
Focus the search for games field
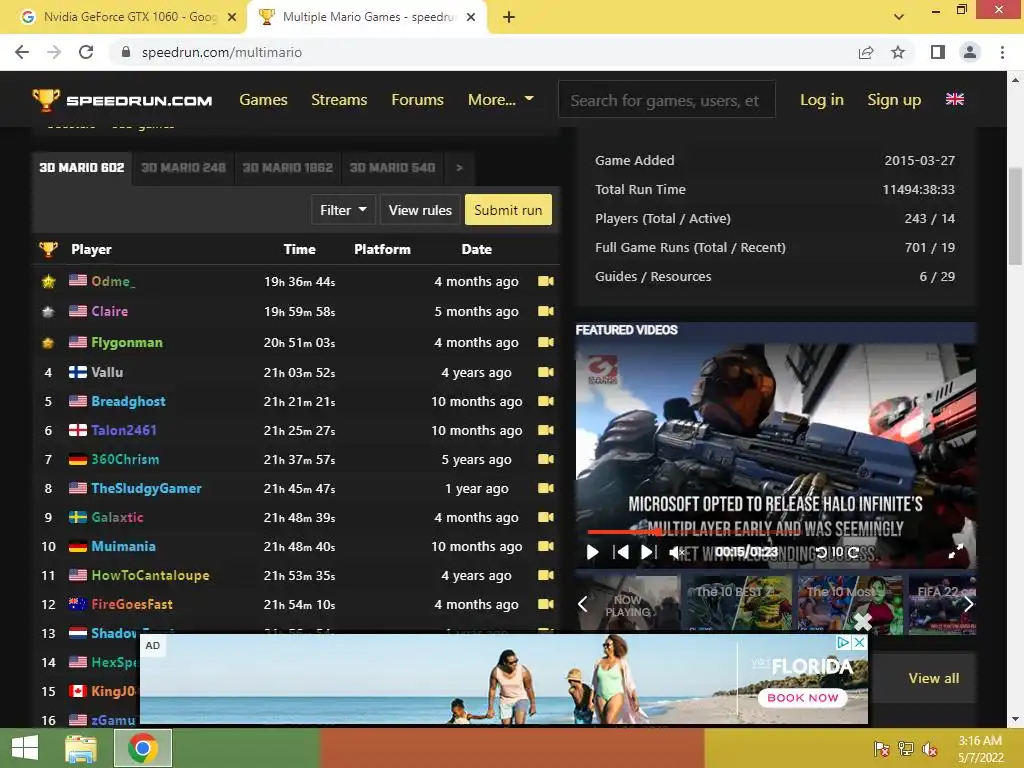(667, 100)
